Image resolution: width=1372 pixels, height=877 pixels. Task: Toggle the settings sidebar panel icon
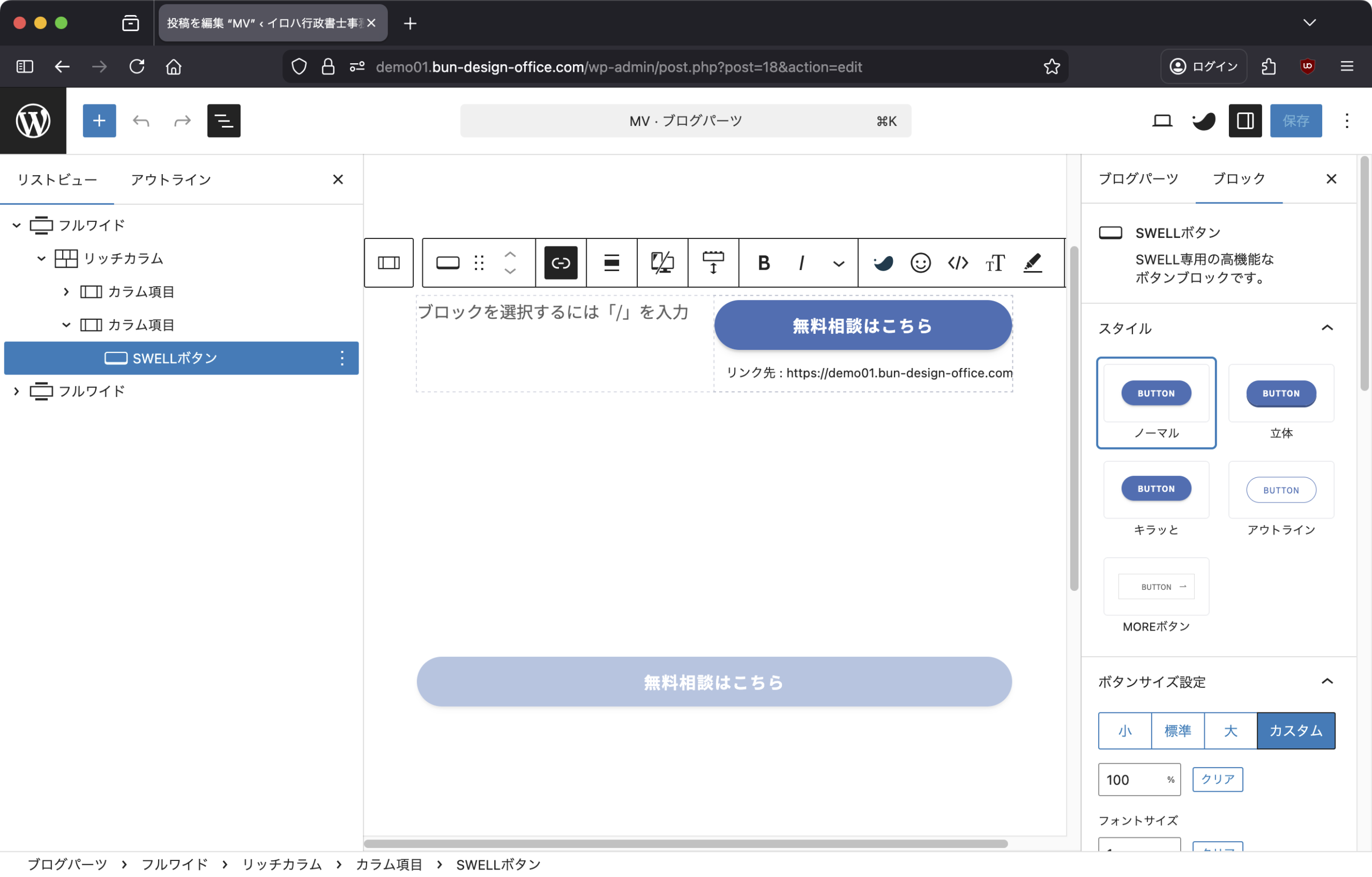coord(1245,121)
